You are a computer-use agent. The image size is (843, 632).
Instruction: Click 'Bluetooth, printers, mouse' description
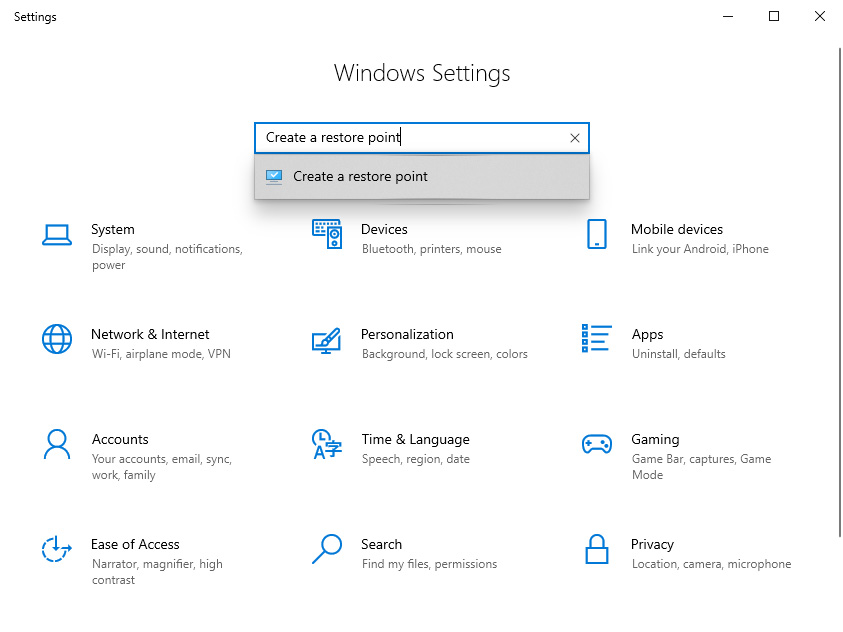coord(432,249)
